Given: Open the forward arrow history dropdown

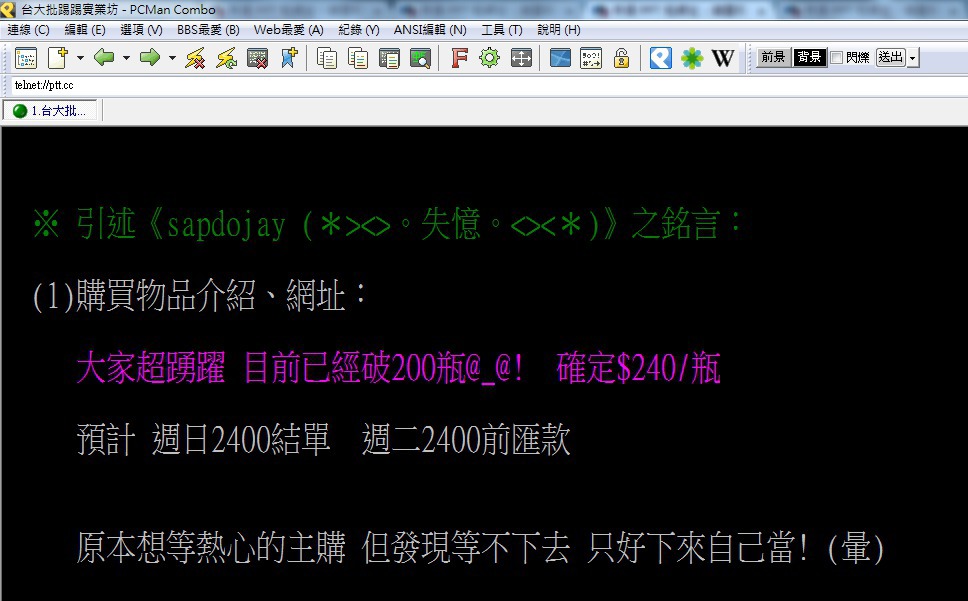Looking at the screenshot, I should click(x=172, y=58).
